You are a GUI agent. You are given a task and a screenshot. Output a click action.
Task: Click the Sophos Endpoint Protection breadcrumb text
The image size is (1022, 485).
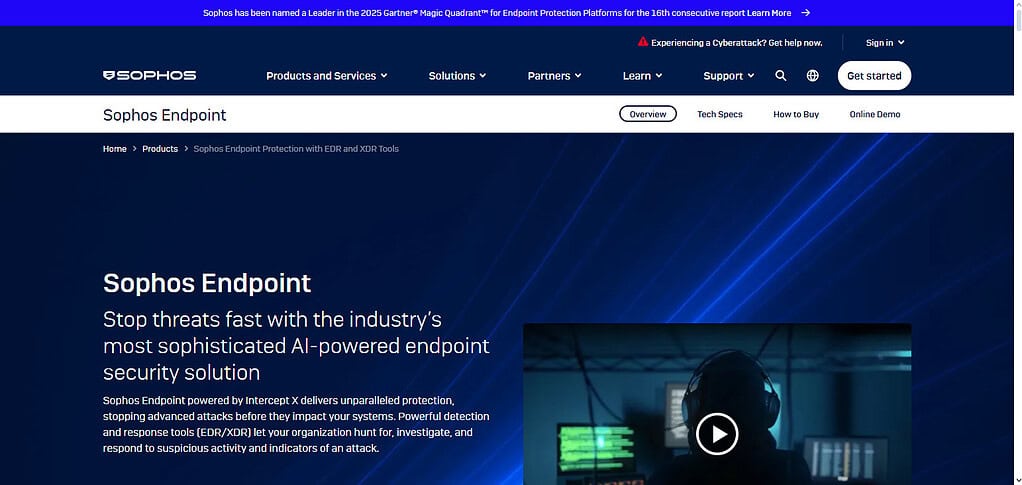(296, 149)
